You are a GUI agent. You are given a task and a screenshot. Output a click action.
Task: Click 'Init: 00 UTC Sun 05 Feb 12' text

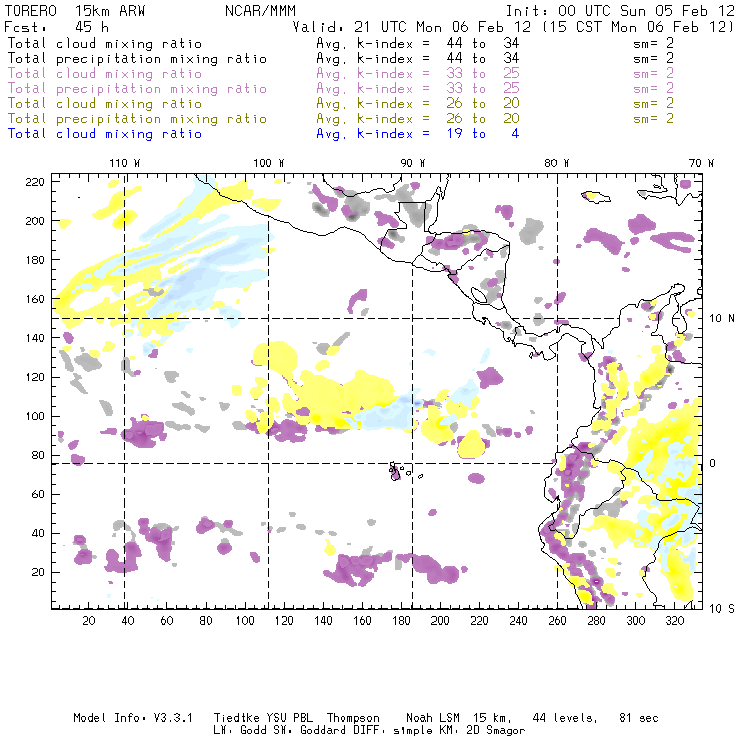pyautogui.click(x=620, y=11)
